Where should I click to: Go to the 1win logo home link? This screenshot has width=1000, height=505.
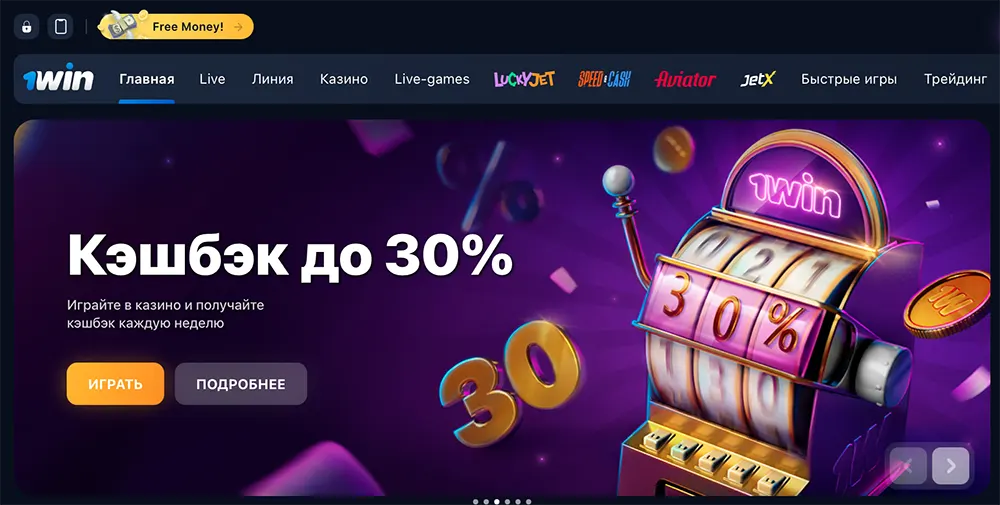point(59,78)
